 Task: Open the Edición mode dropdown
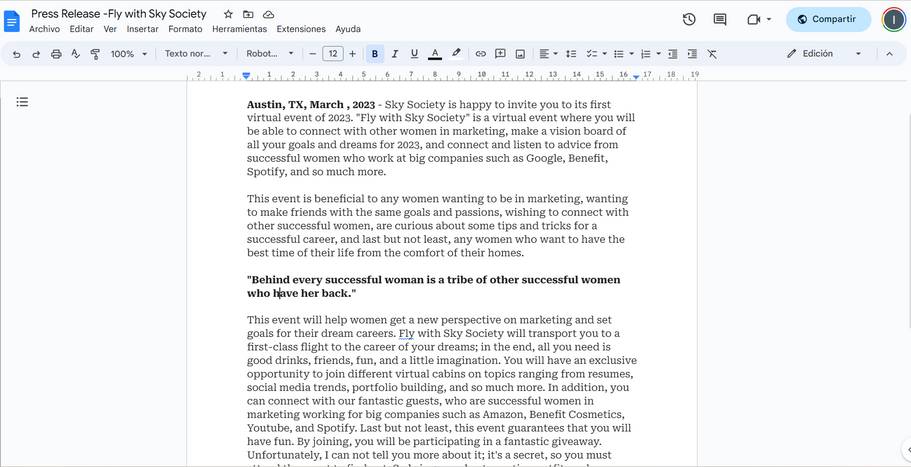825,54
